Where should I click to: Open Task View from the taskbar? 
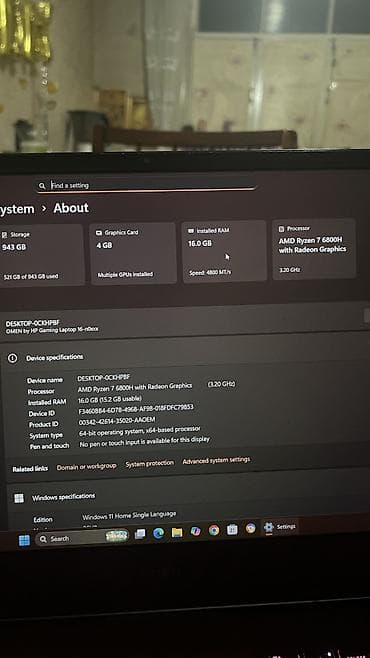140,534
